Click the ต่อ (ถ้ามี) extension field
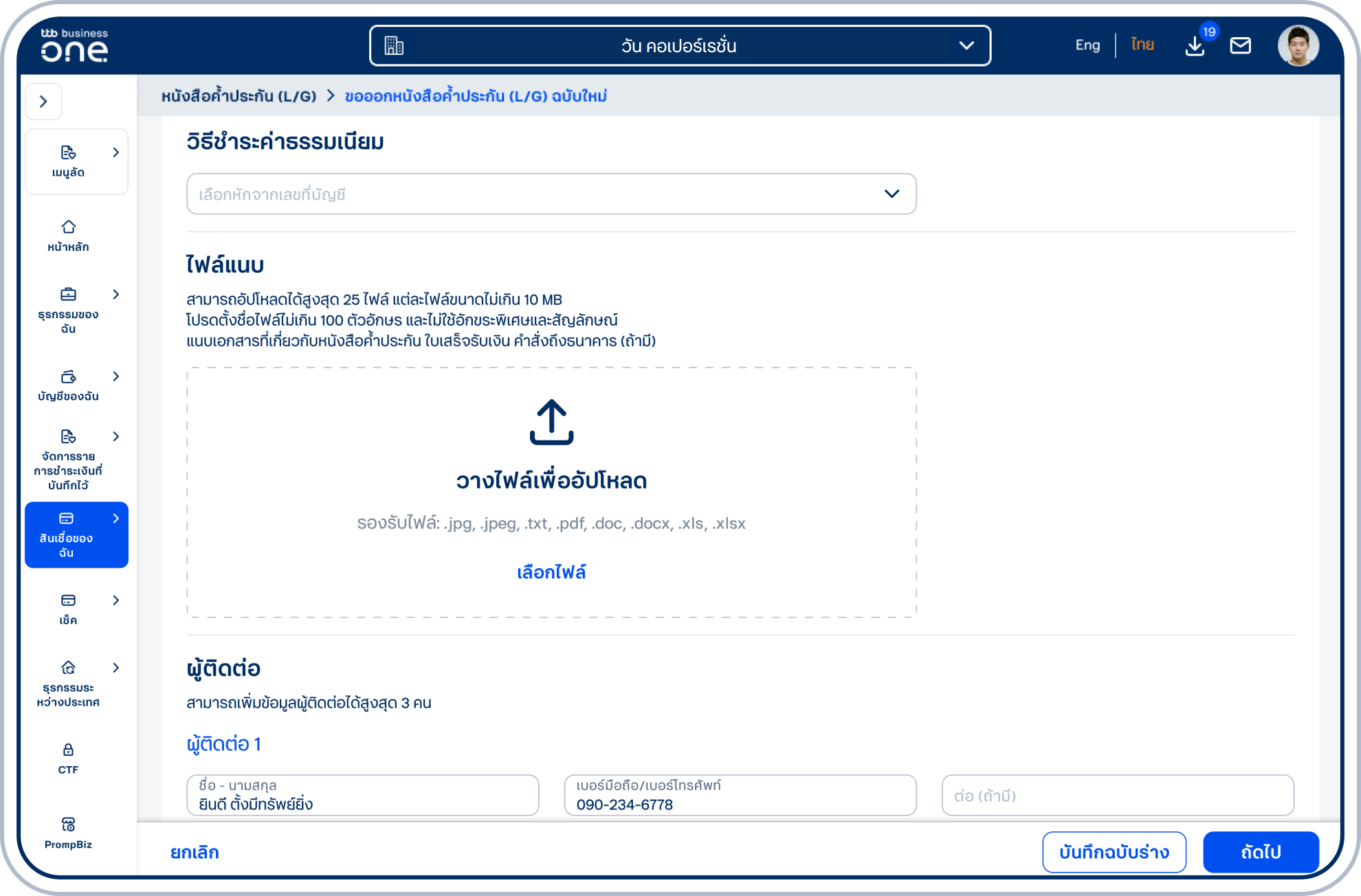 (1117, 796)
